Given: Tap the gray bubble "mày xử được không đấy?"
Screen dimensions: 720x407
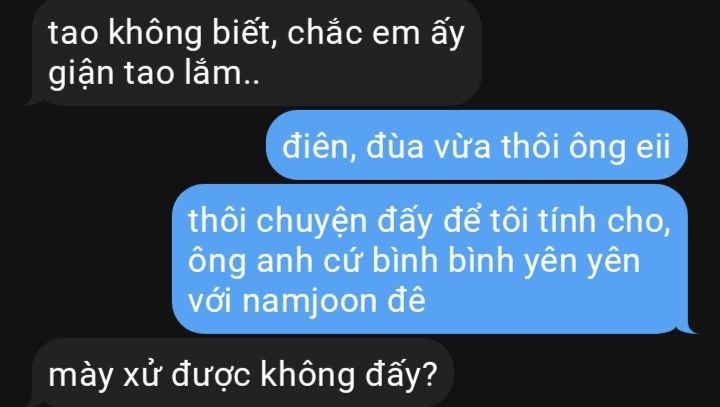Looking at the screenshot, I should [243, 373].
